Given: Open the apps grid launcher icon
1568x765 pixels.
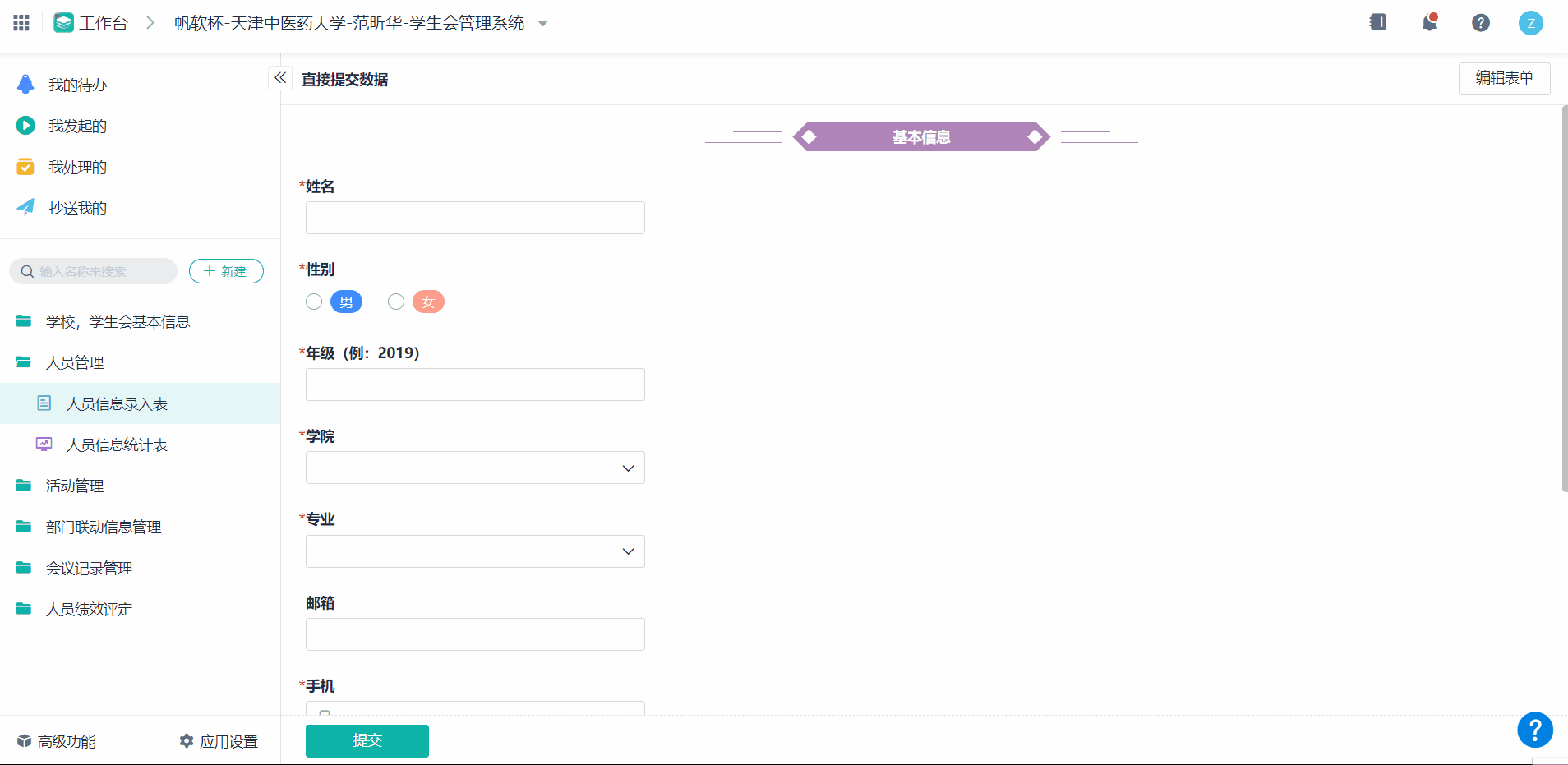Looking at the screenshot, I should coord(21,23).
